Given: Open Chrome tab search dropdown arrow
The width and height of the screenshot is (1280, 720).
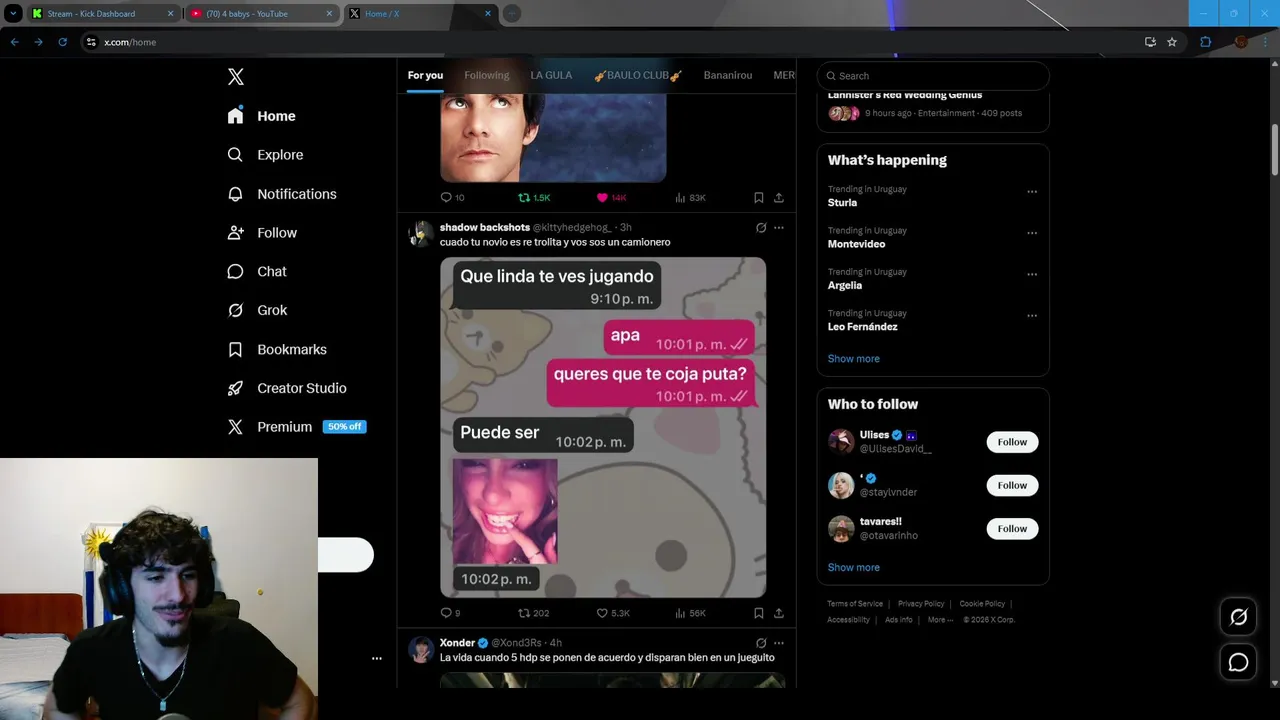Looking at the screenshot, I should pyautogui.click(x=13, y=14).
